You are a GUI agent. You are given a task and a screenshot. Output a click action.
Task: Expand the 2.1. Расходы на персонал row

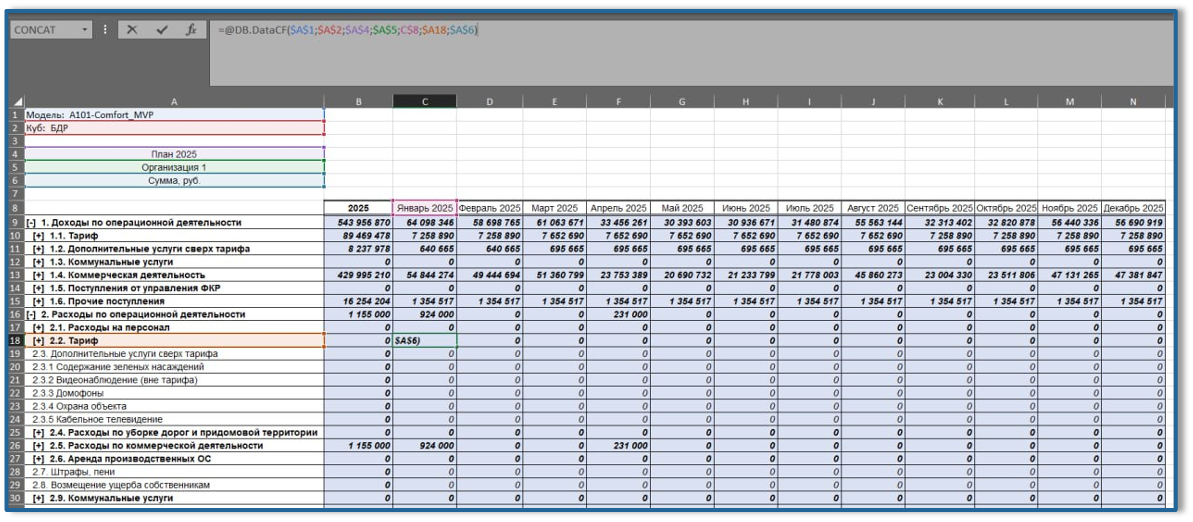coord(38,327)
